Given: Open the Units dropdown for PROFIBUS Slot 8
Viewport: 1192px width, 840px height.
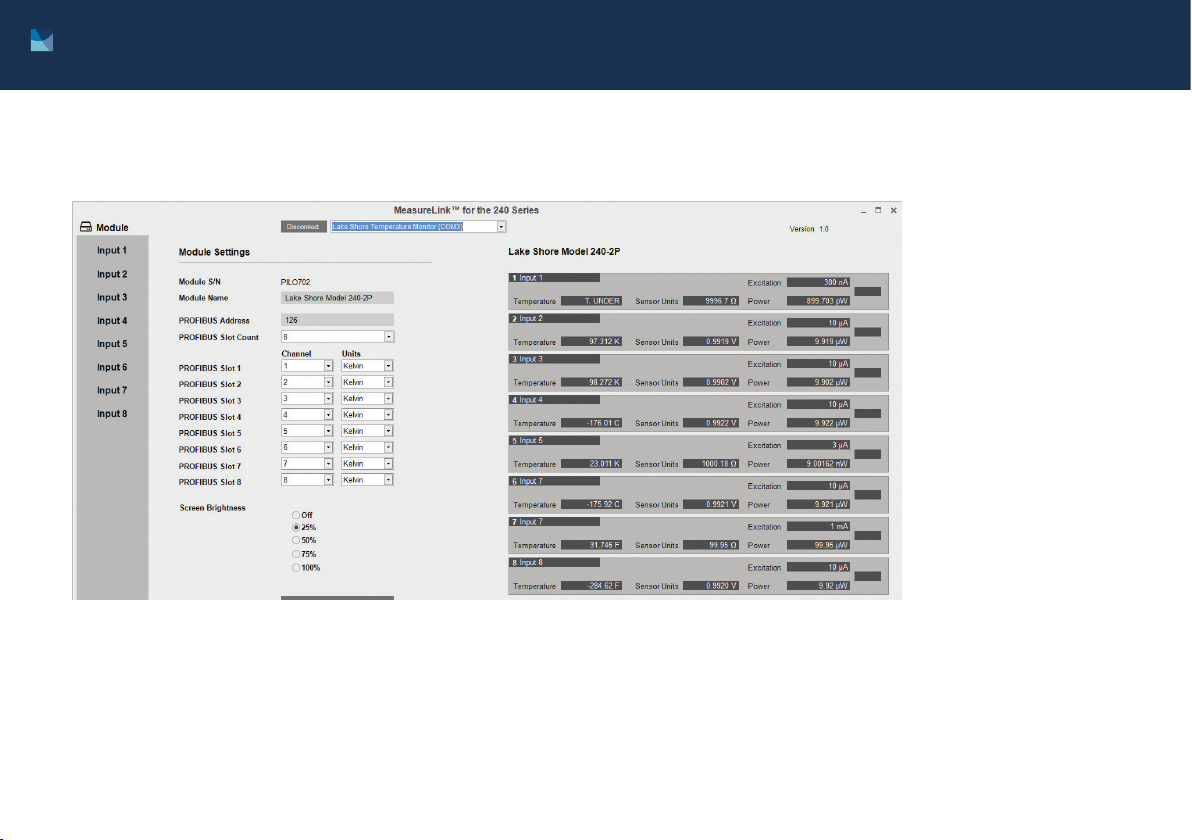Looking at the screenshot, I should [388, 480].
